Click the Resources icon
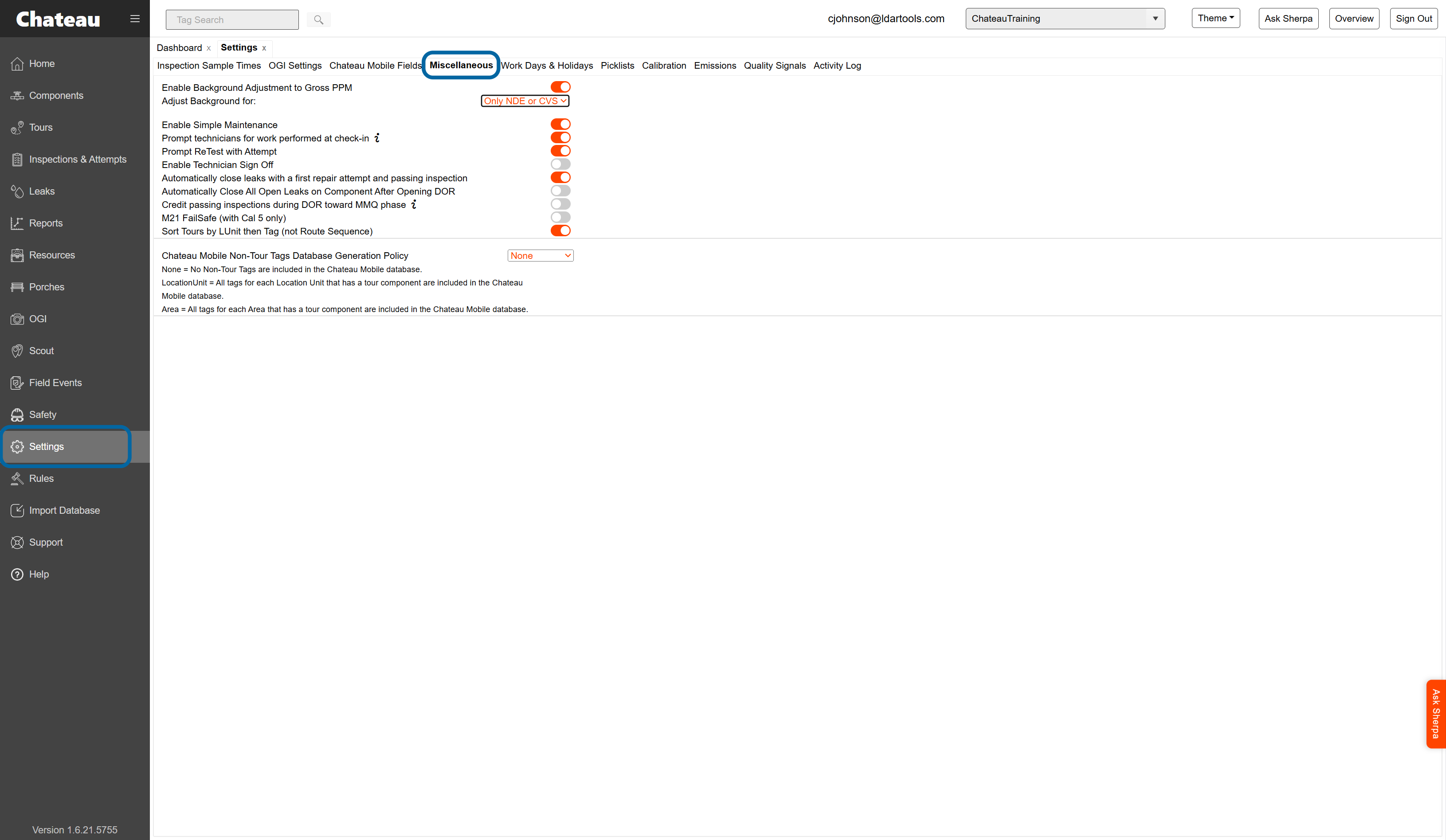Image resolution: width=1446 pixels, height=840 pixels. click(17, 255)
